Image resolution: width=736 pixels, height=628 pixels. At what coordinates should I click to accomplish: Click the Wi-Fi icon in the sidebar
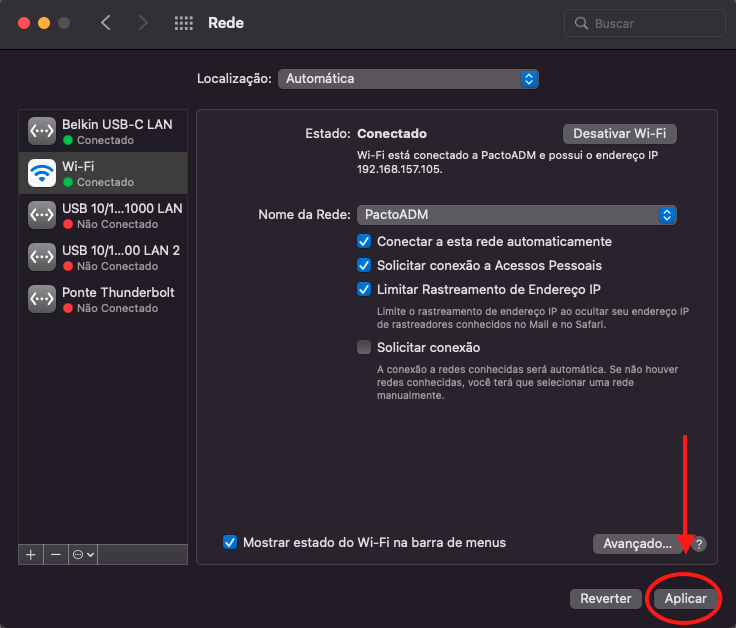(42, 173)
